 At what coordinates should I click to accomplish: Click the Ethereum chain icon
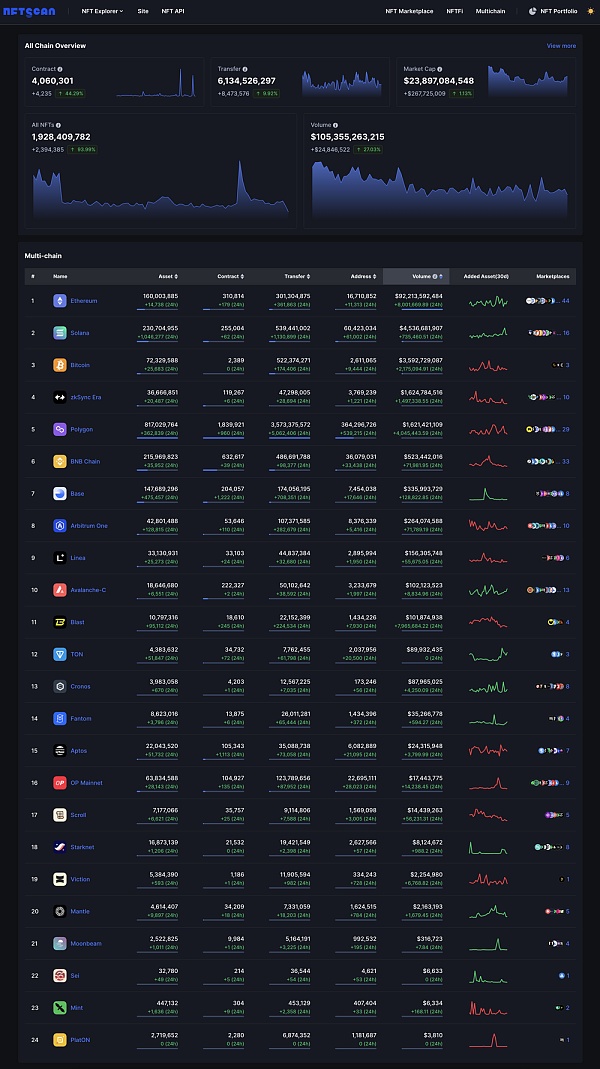60,301
